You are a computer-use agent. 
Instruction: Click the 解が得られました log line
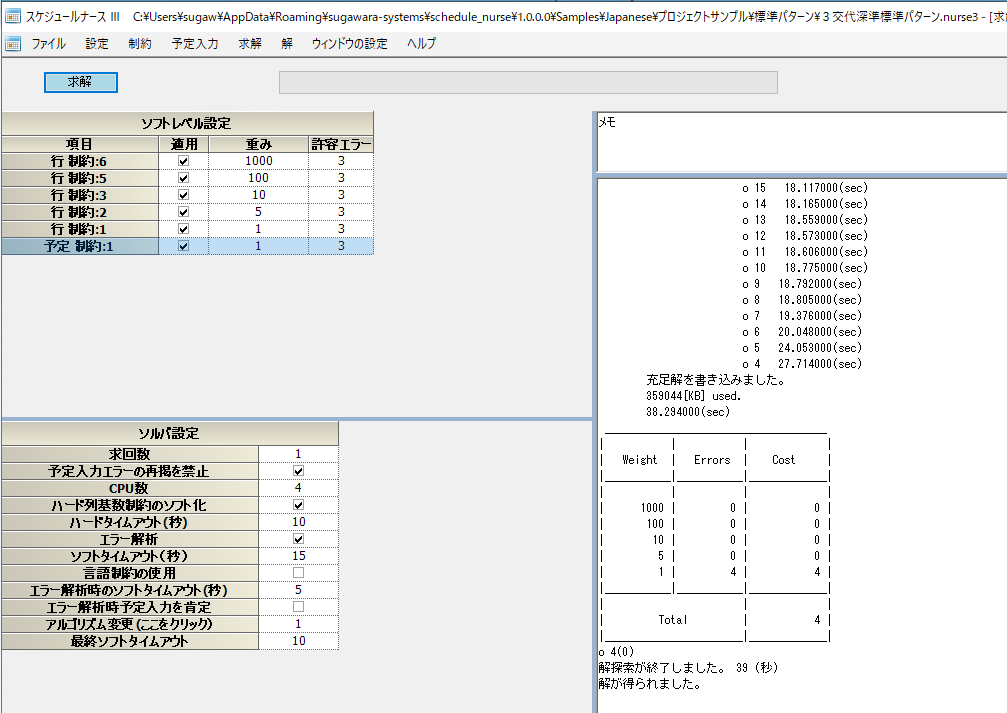pos(649,684)
